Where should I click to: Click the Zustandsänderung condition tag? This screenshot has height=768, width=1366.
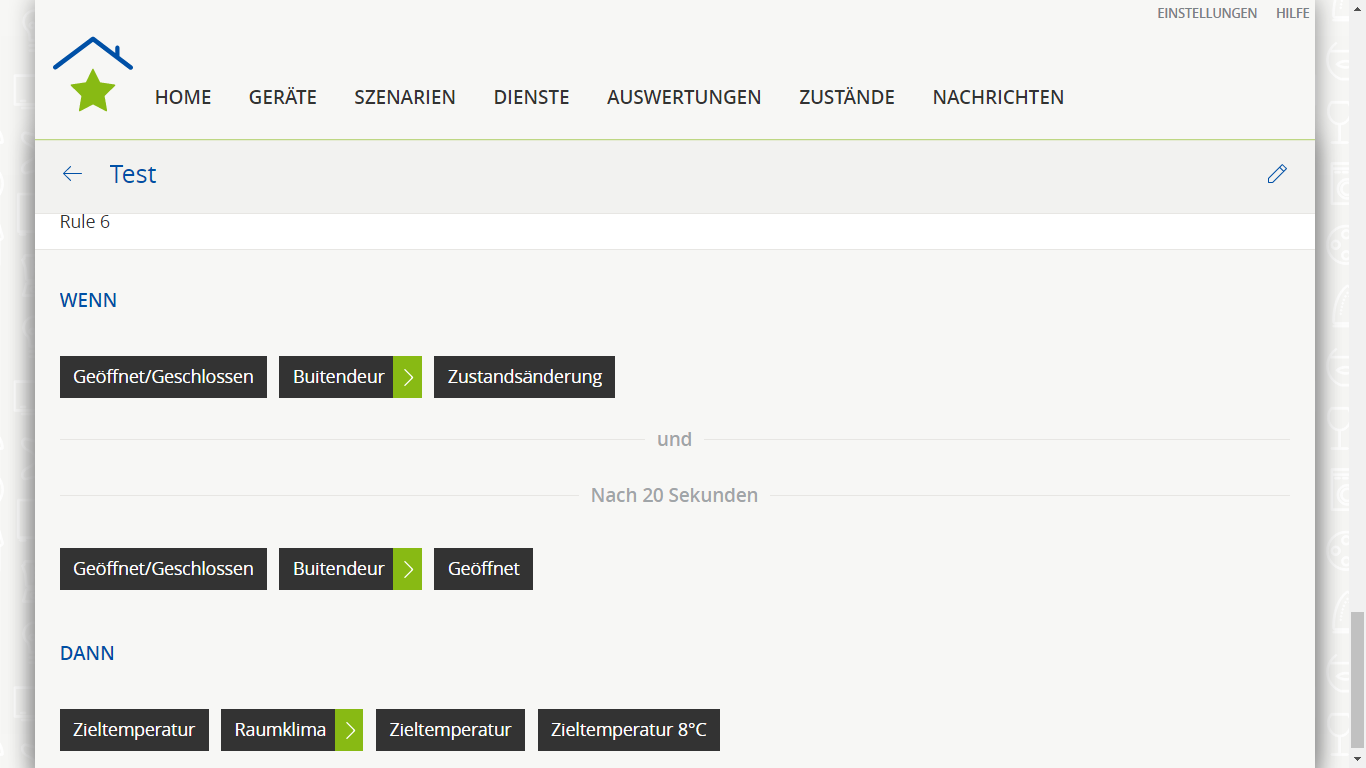(524, 377)
